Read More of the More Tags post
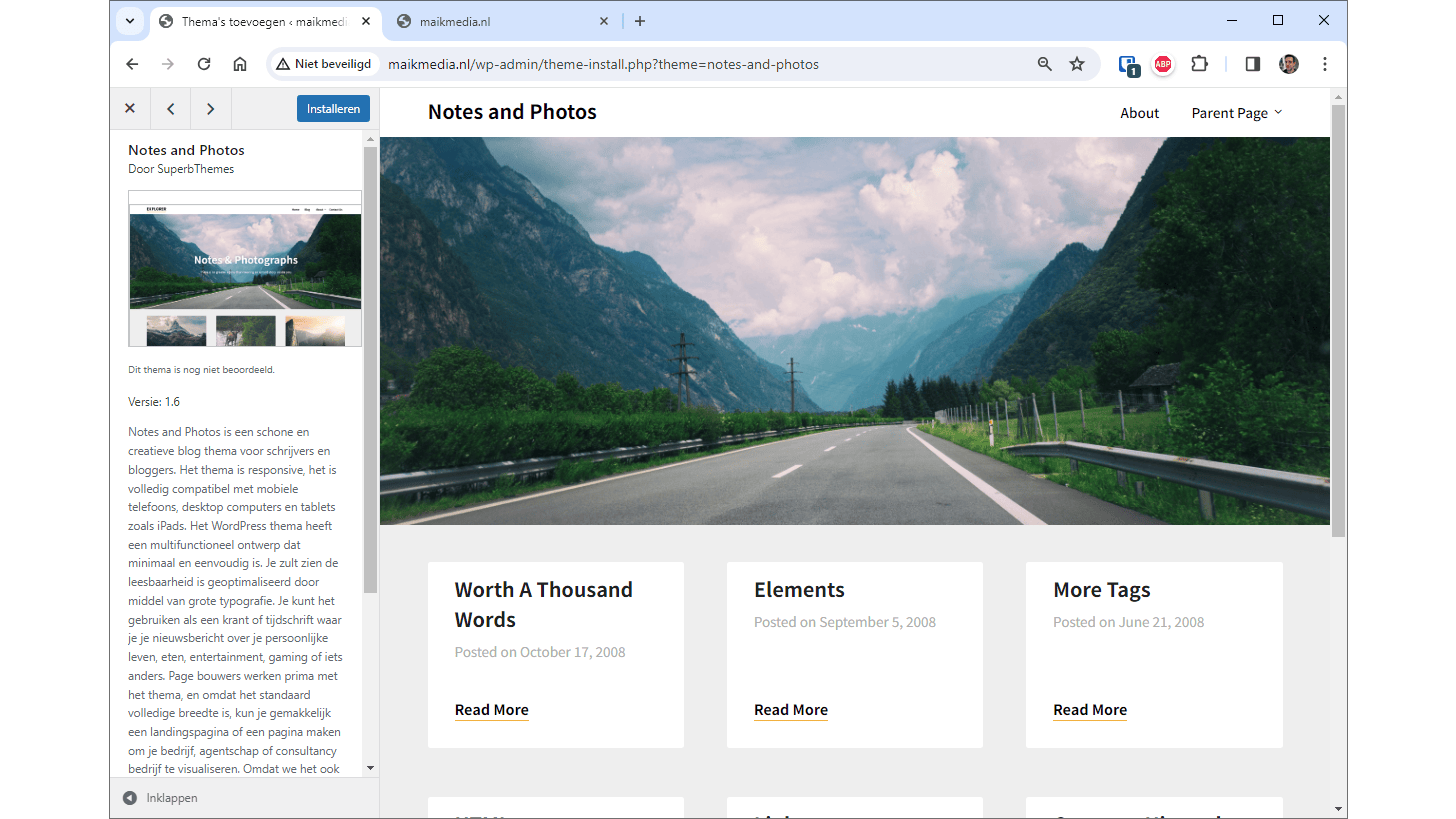Image resolution: width=1456 pixels, height=819 pixels. (1090, 710)
